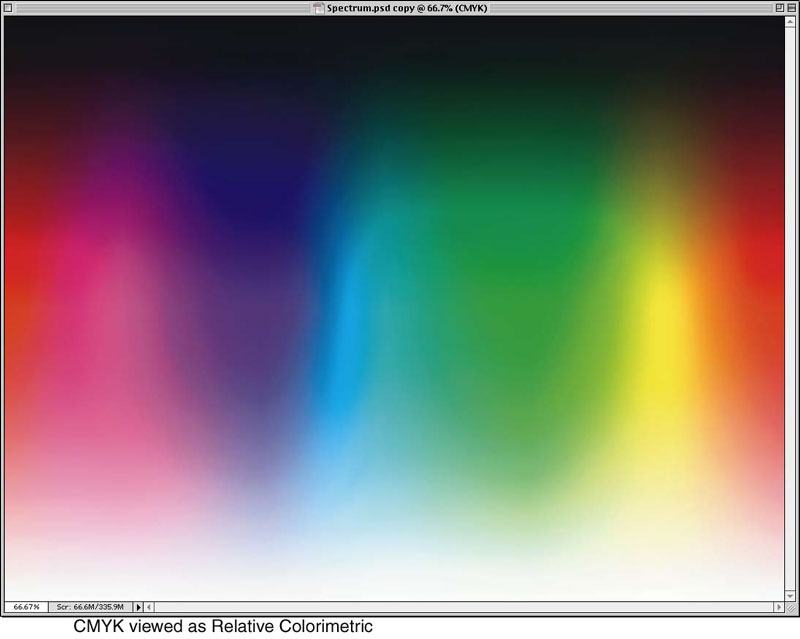
Task: Click the 66.67% zoom percentage field
Action: pos(27,607)
